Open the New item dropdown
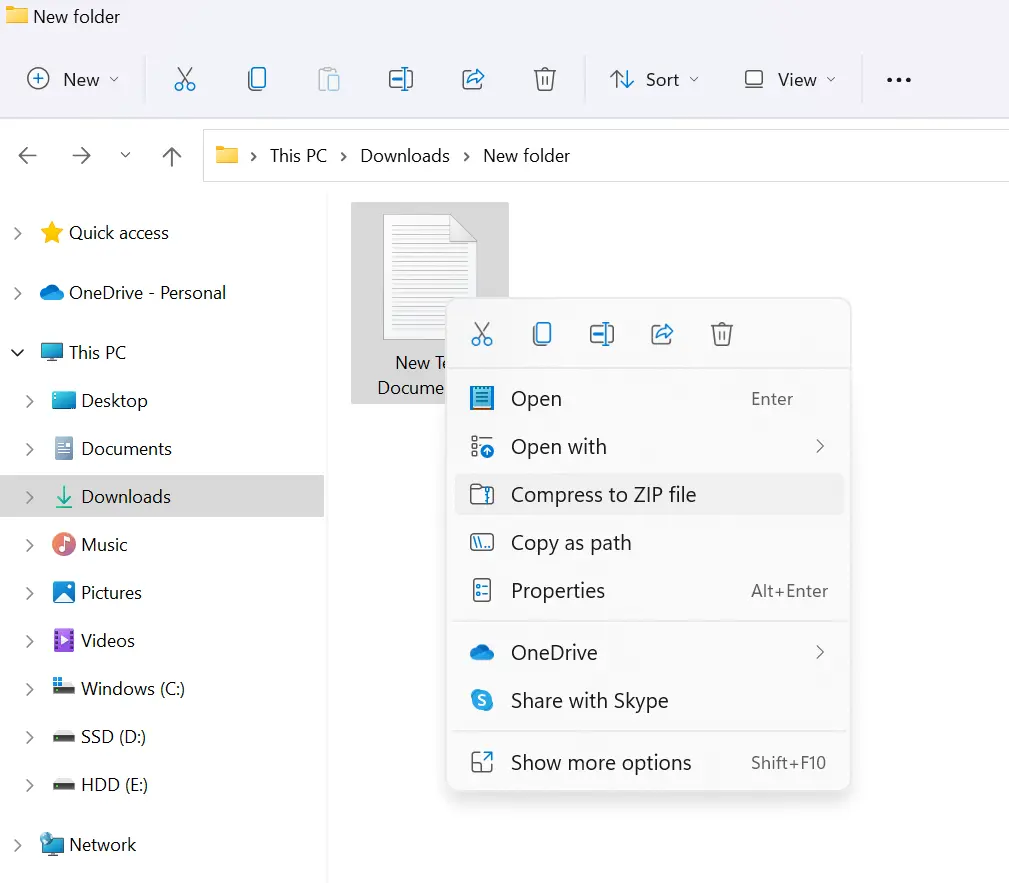This screenshot has width=1009, height=883. 73,80
